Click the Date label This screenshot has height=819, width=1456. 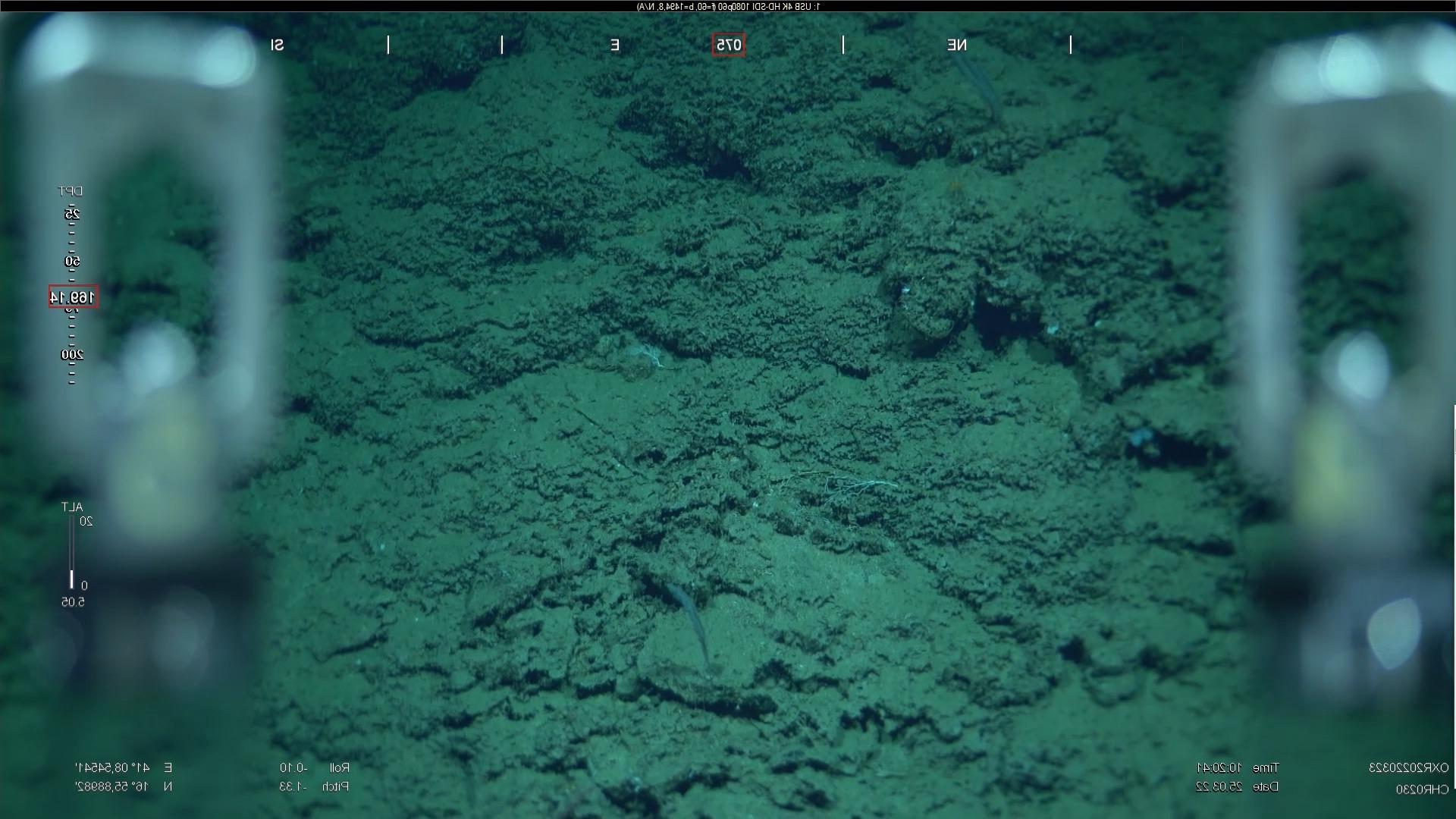coord(1266,786)
